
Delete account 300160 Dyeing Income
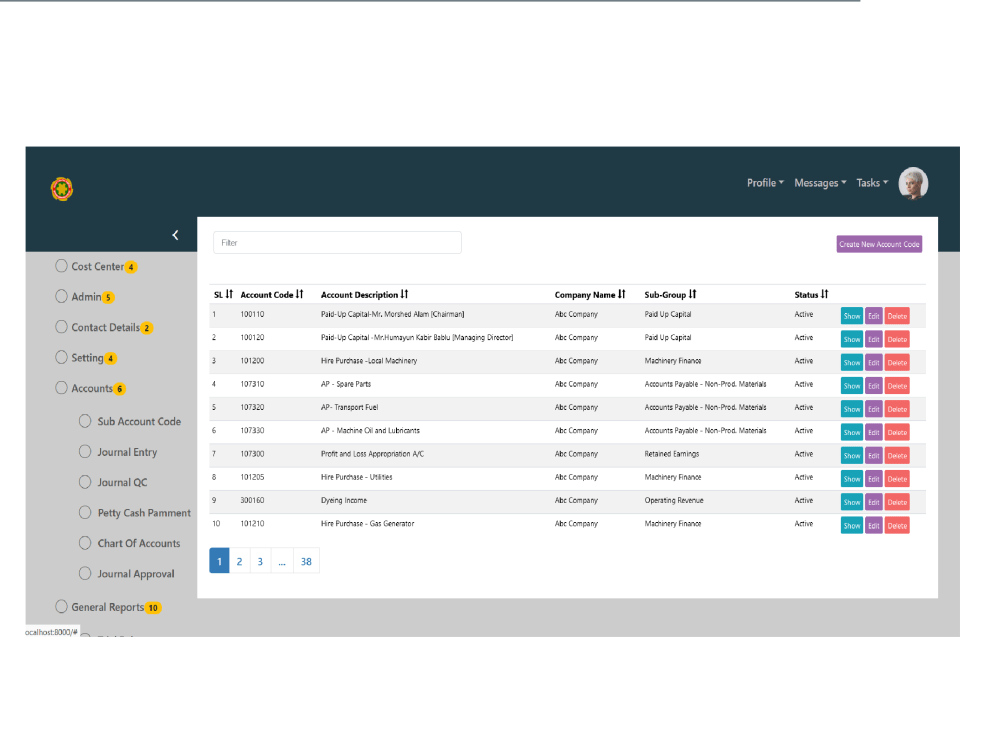click(897, 503)
